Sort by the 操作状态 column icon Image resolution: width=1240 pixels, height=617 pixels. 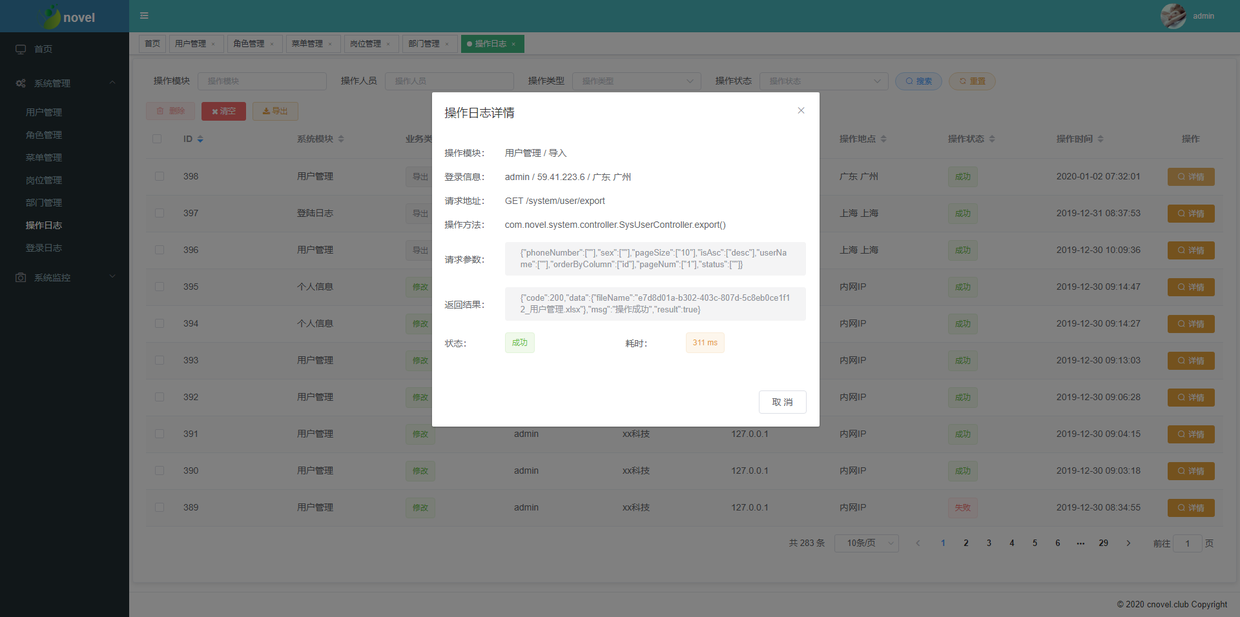coord(992,139)
